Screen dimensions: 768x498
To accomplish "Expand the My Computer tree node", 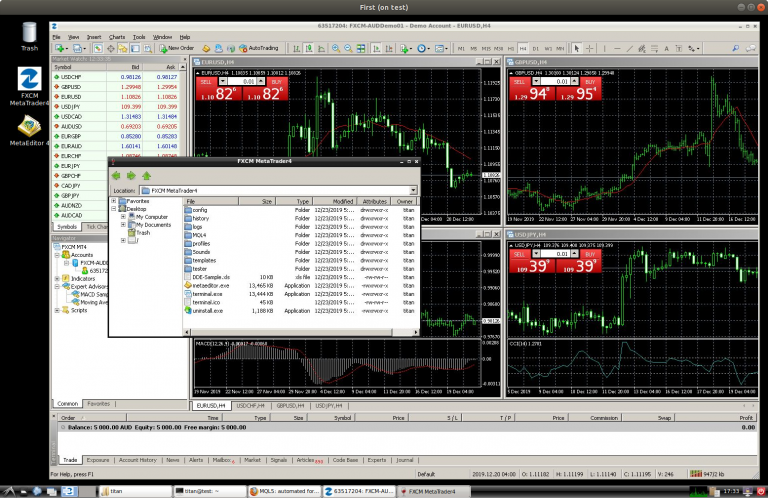I will pyautogui.click(x=123, y=216).
